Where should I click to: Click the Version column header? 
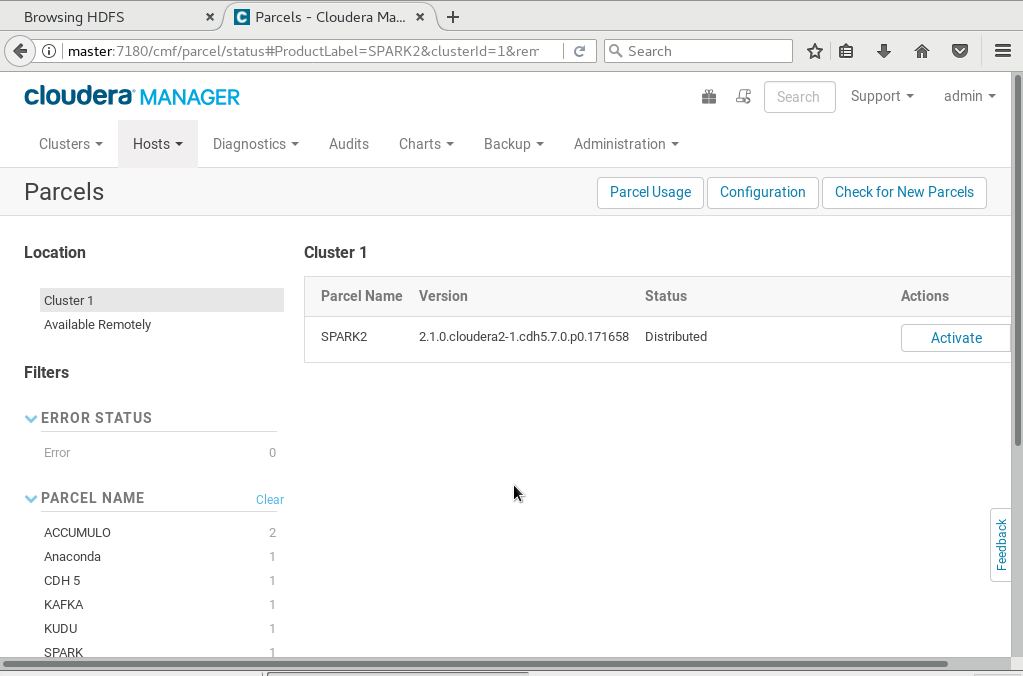tap(443, 296)
